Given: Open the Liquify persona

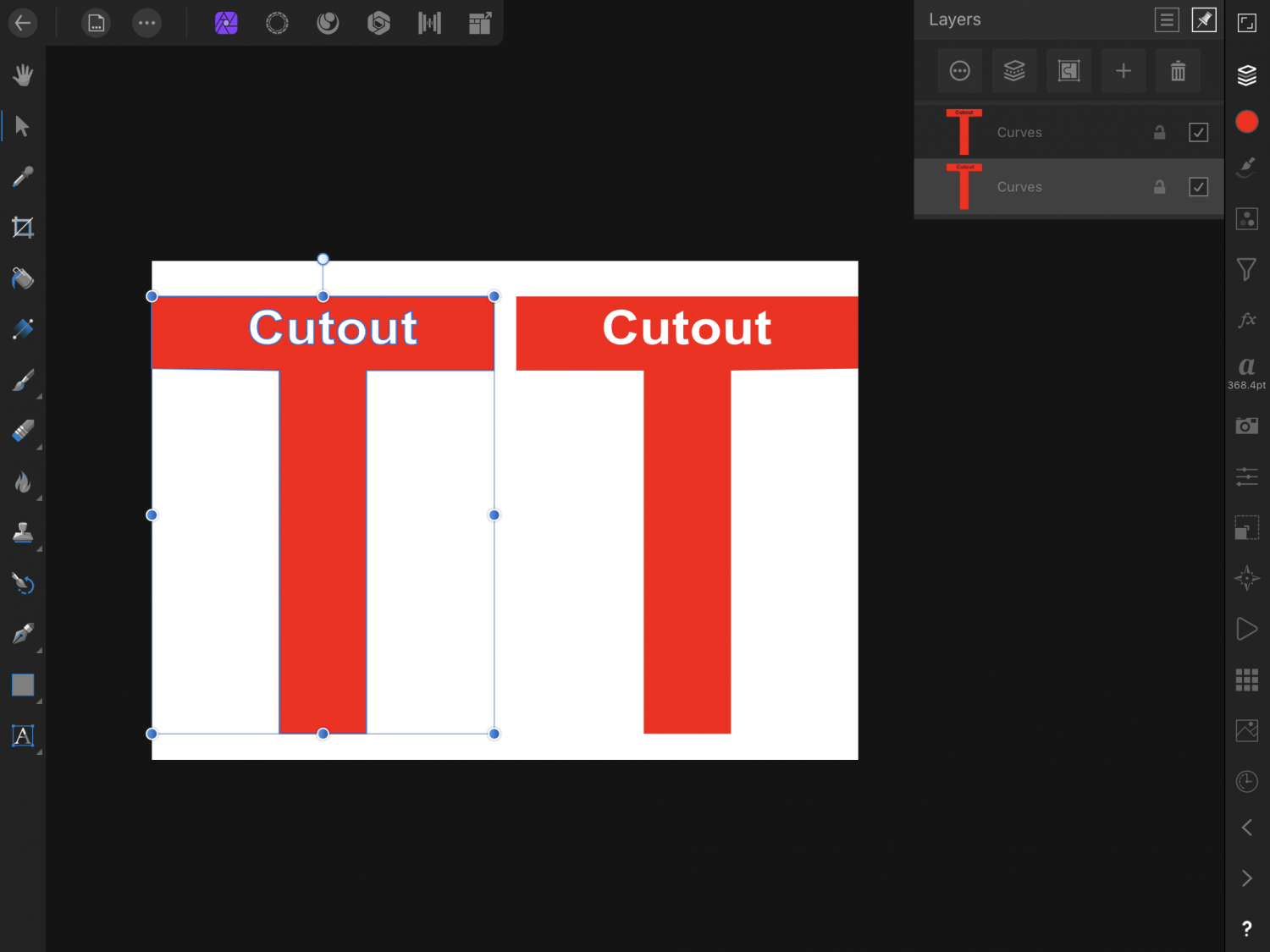Looking at the screenshot, I should click(328, 23).
